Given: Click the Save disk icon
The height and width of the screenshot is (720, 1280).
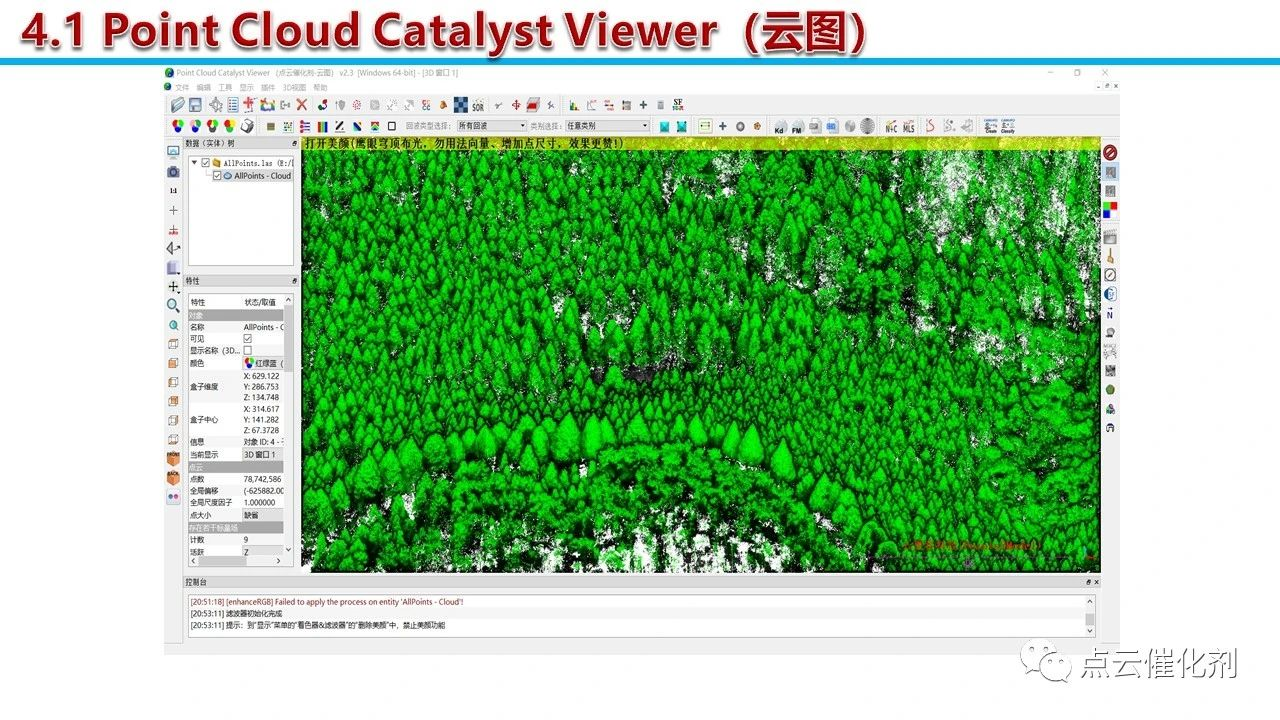Looking at the screenshot, I should [x=195, y=104].
